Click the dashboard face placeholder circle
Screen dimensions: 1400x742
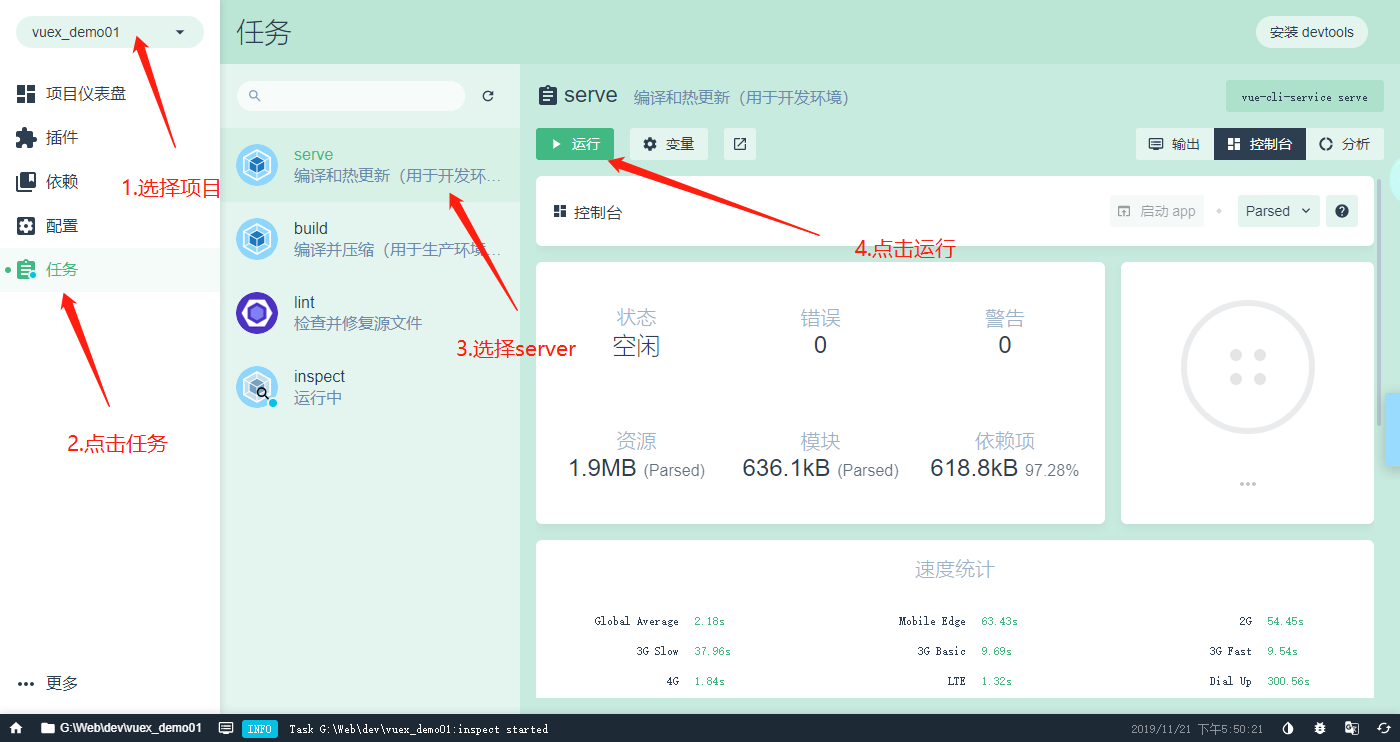pos(1248,367)
